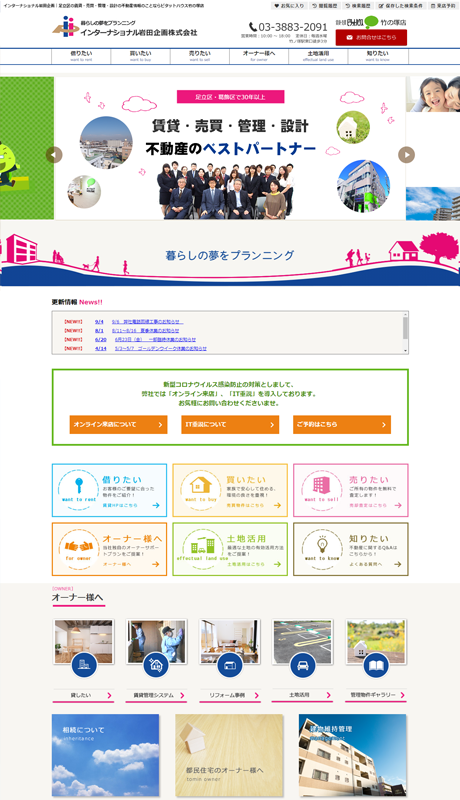Click the orange house icon for 買いたい
Image resolution: width=460 pixels, height=800 pixels.
[x=200, y=484]
